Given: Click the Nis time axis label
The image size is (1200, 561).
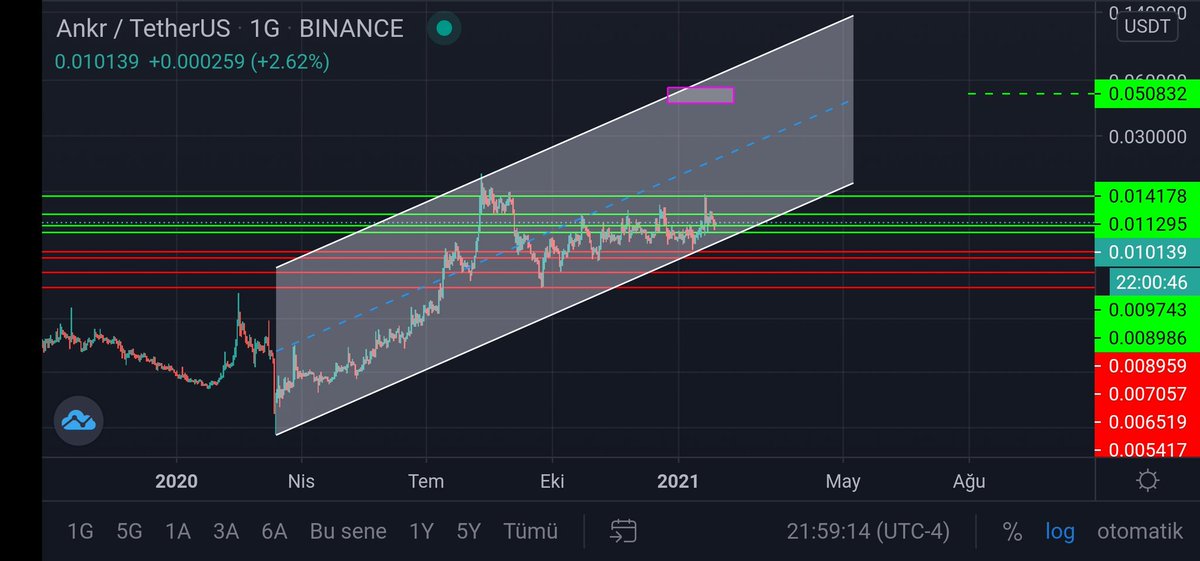Looking at the screenshot, I should [x=300, y=481].
